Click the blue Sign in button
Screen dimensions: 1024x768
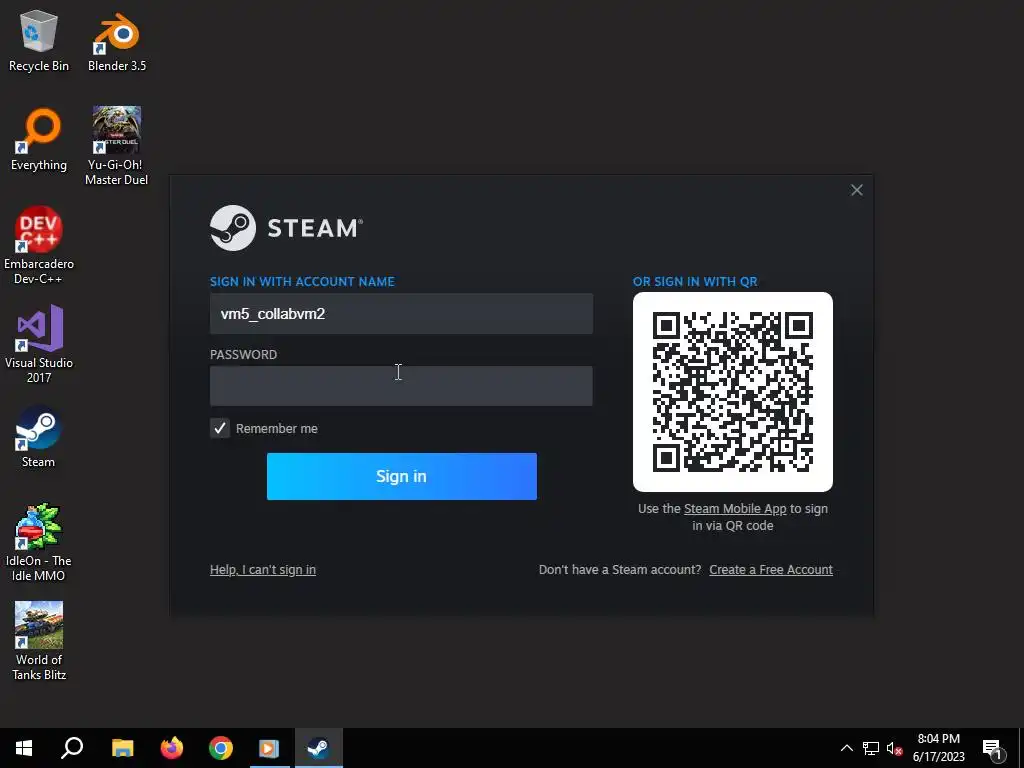(x=402, y=476)
